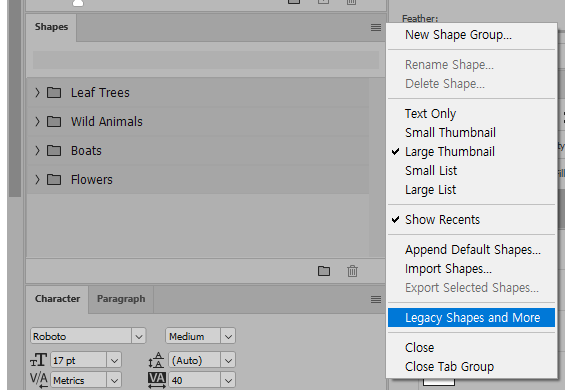Viewport: 565px width, 390px height.
Task: Click the Boats folder icon
Action: coord(54,151)
